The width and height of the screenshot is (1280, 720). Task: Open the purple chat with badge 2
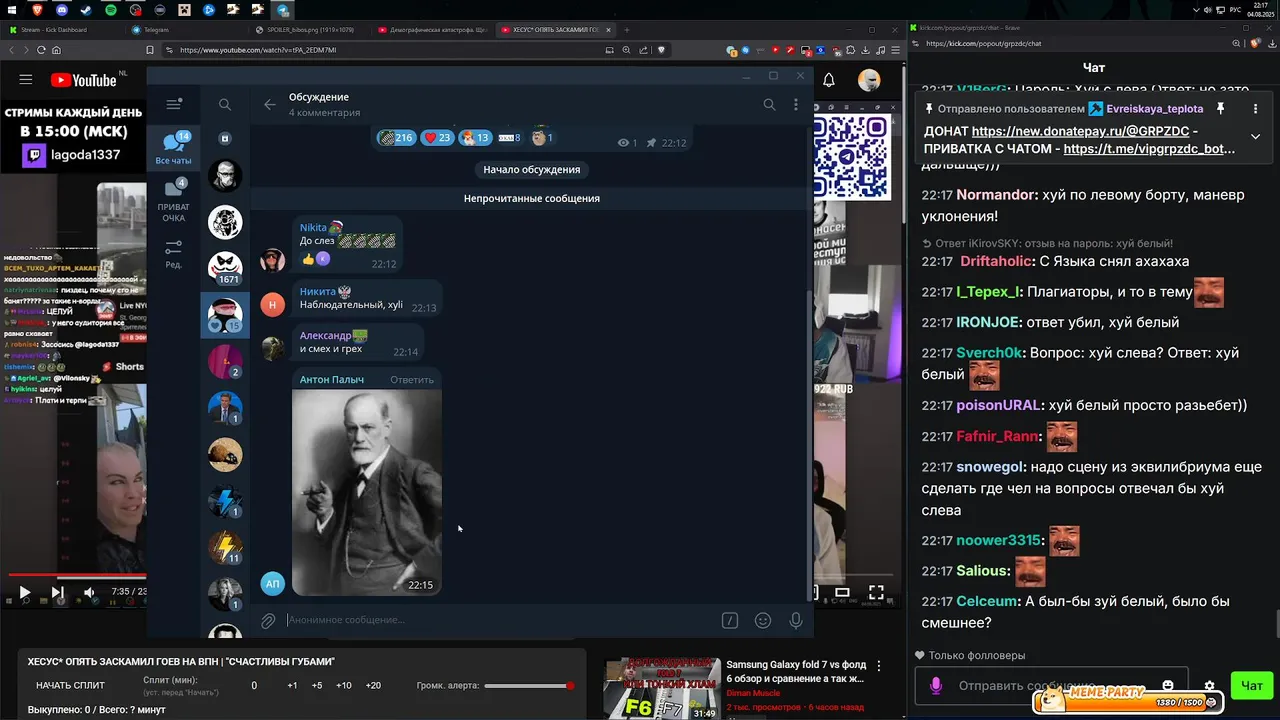225,361
